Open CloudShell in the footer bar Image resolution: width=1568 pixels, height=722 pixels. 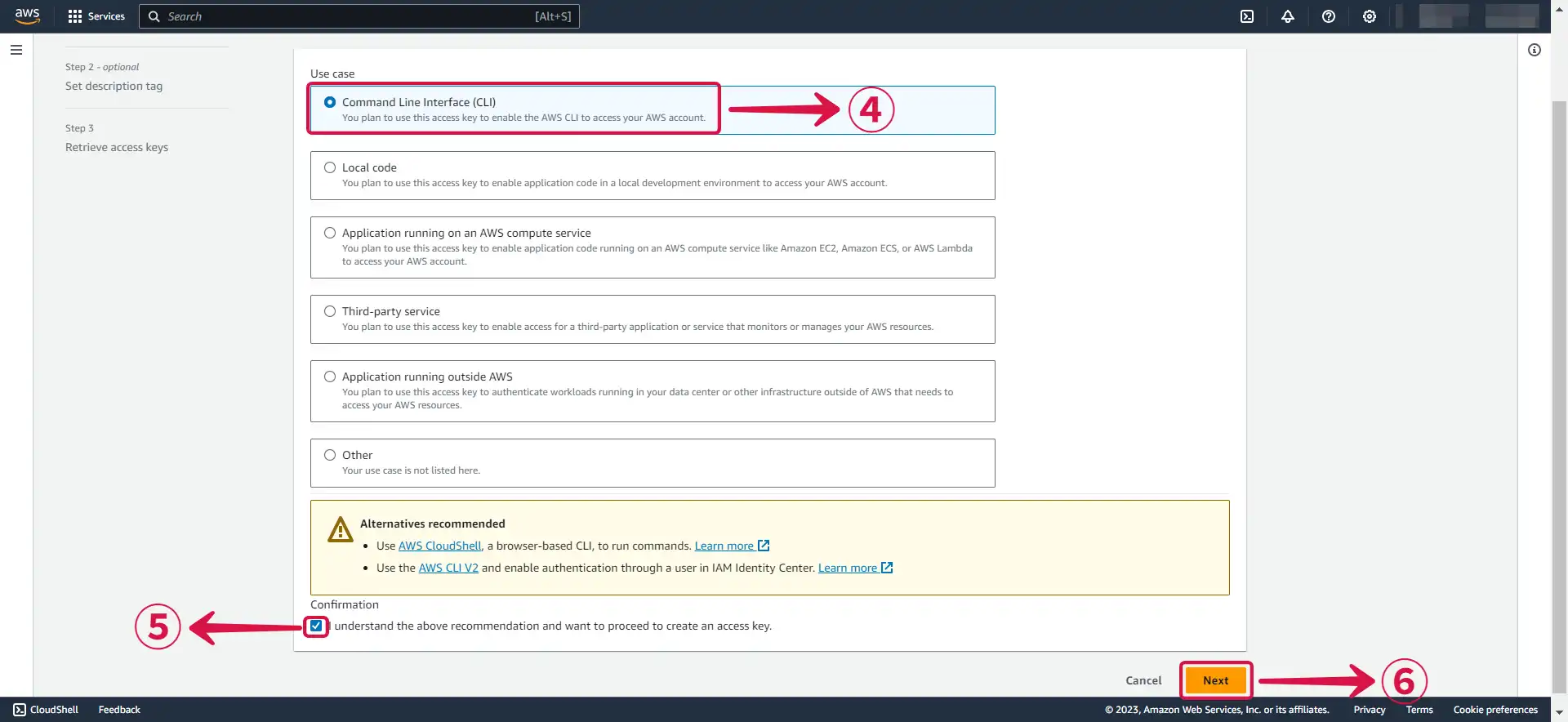pyautogui.click(x=47, y=710)
